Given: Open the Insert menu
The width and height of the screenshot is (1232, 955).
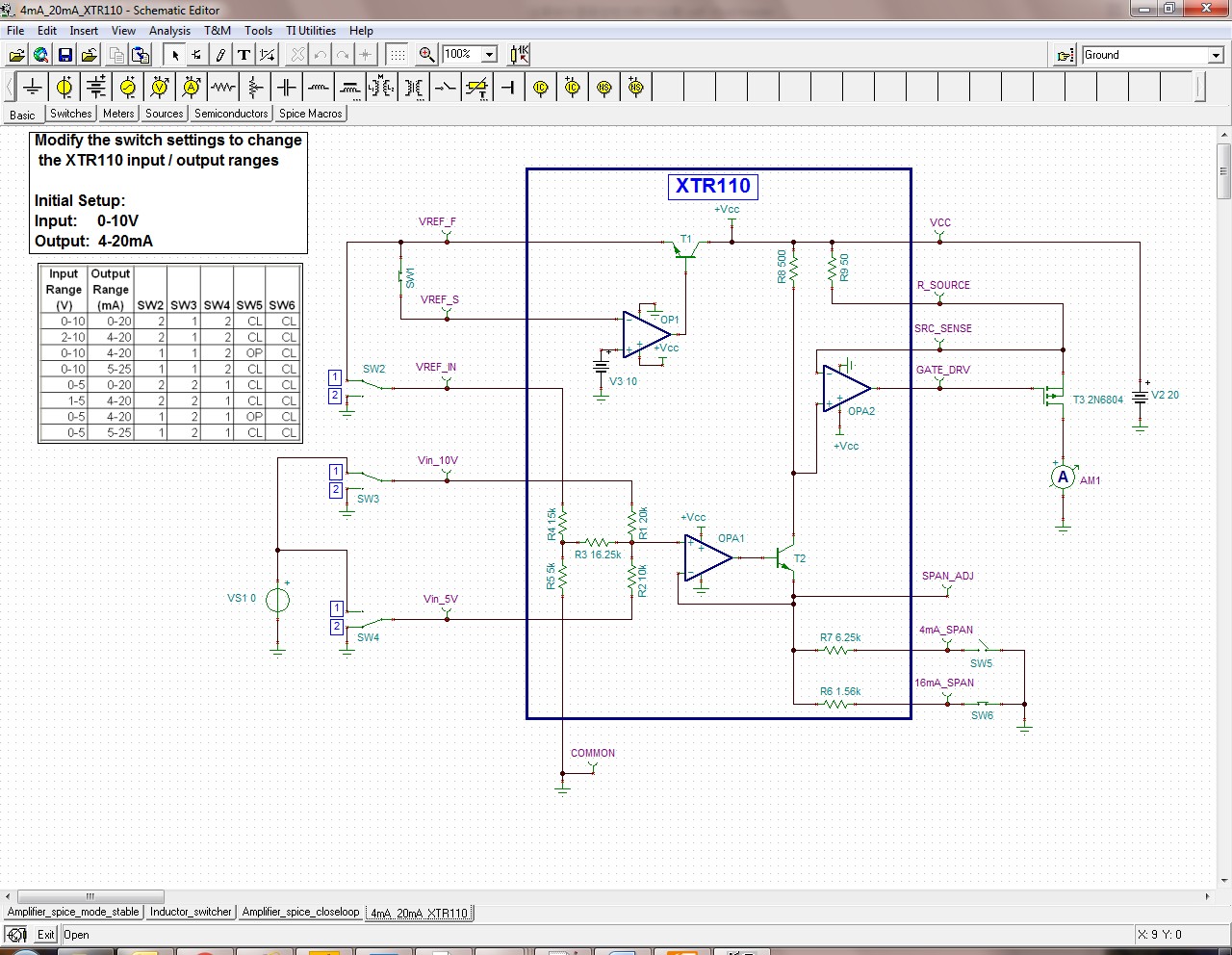Looking at the screenshot, I should click(x=84, y=31).
